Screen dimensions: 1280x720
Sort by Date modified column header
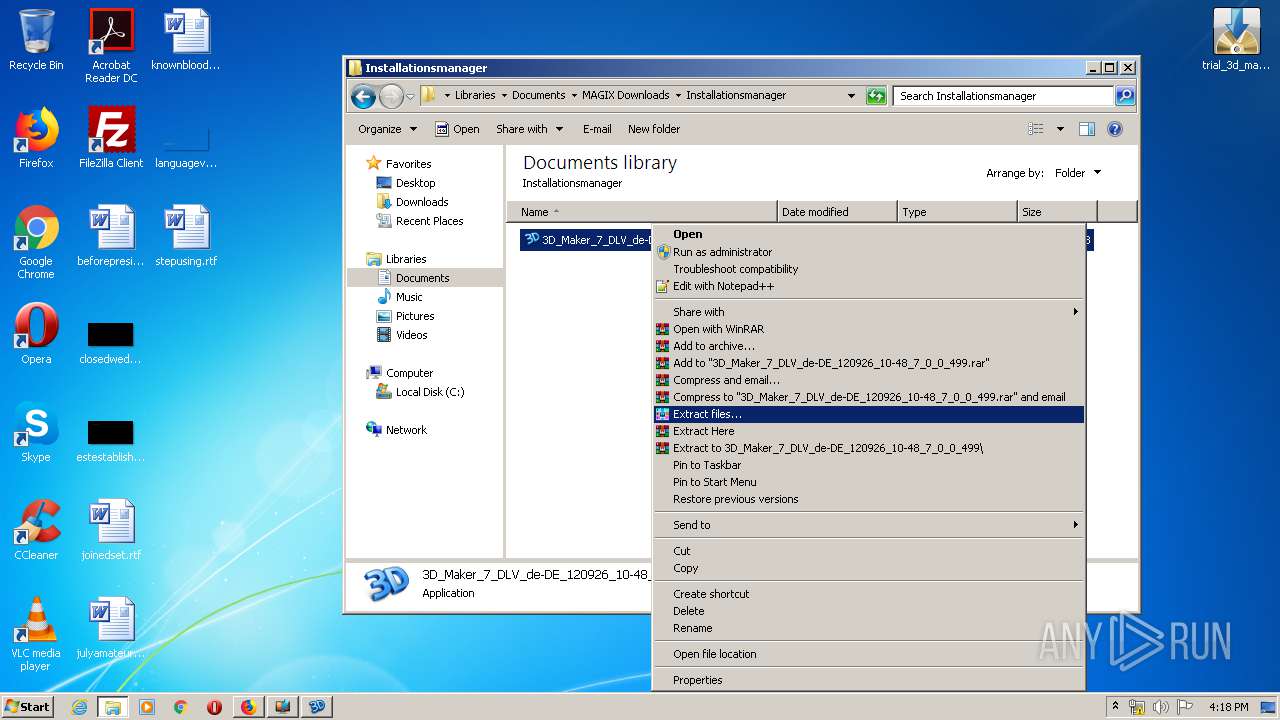click(x=837, y=212)
